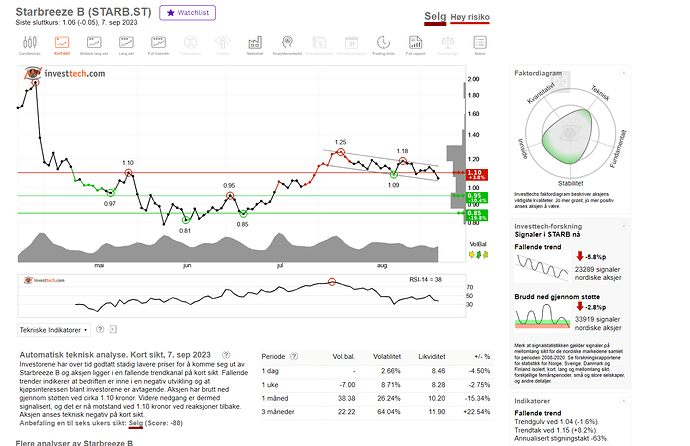
Task: Click the RSI peak circle marker
Action: click(x=332, y=282)
